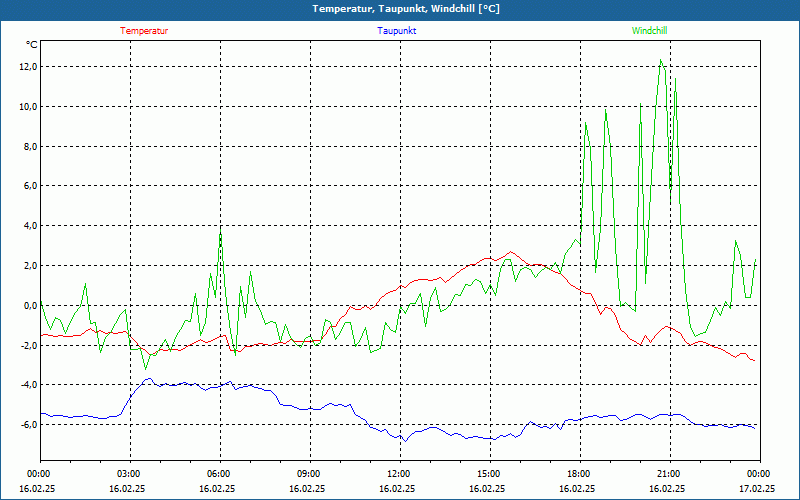
Task: Click the -4,0 y-axis value label
Action: [x=28, y=385]
